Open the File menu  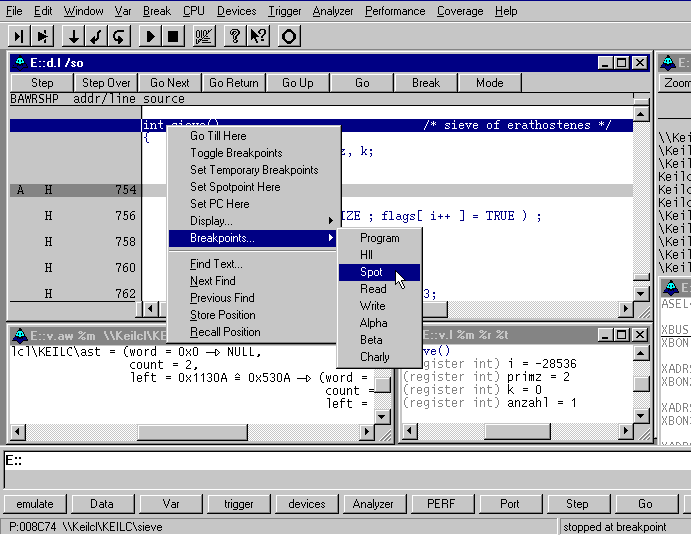tap(14, 11)
